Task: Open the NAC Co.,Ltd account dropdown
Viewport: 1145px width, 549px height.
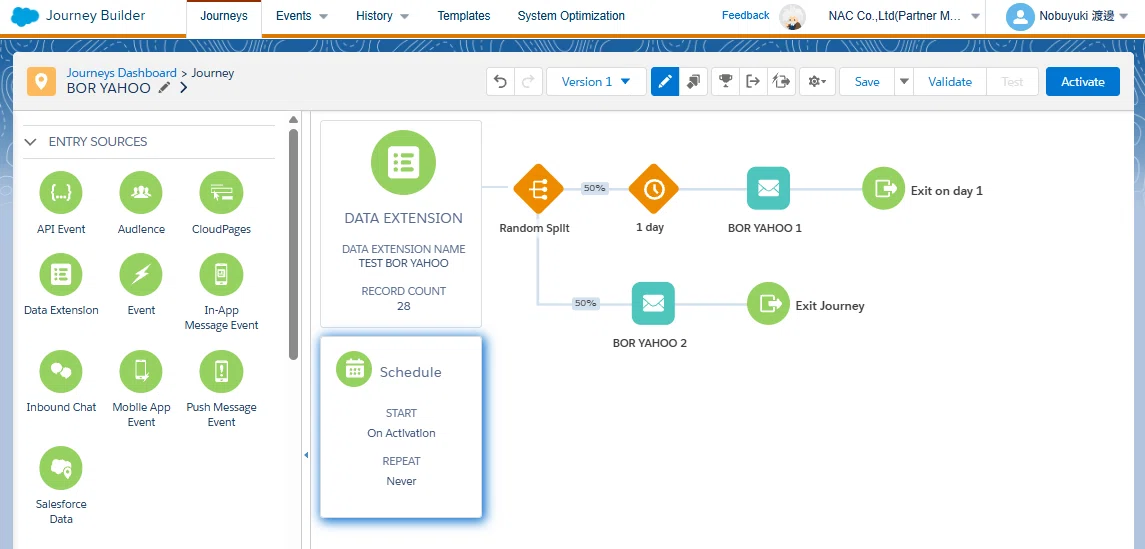Action: click(x=904, y=16)
